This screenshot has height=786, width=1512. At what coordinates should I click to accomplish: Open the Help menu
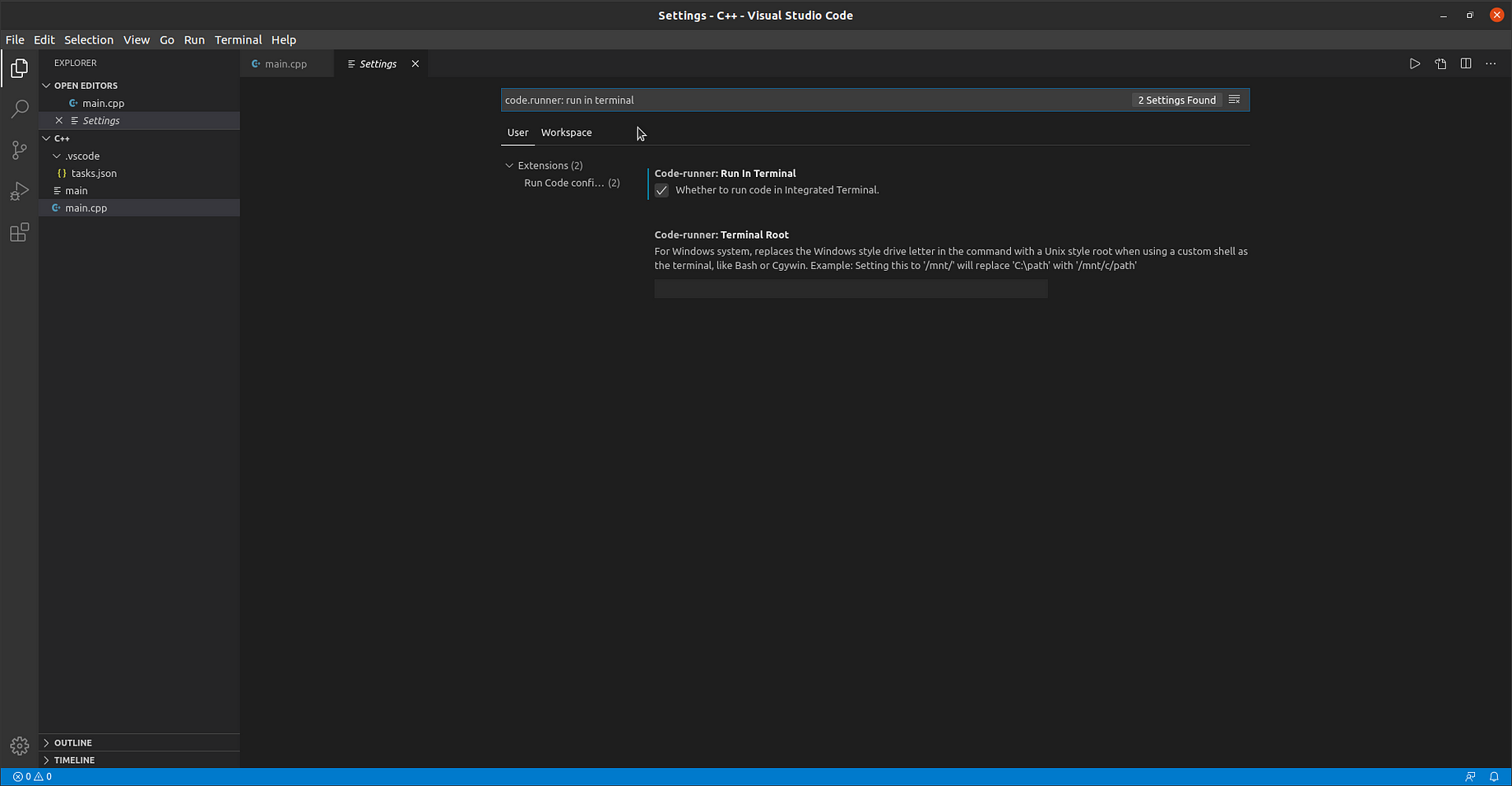click(x=284, y=40)
